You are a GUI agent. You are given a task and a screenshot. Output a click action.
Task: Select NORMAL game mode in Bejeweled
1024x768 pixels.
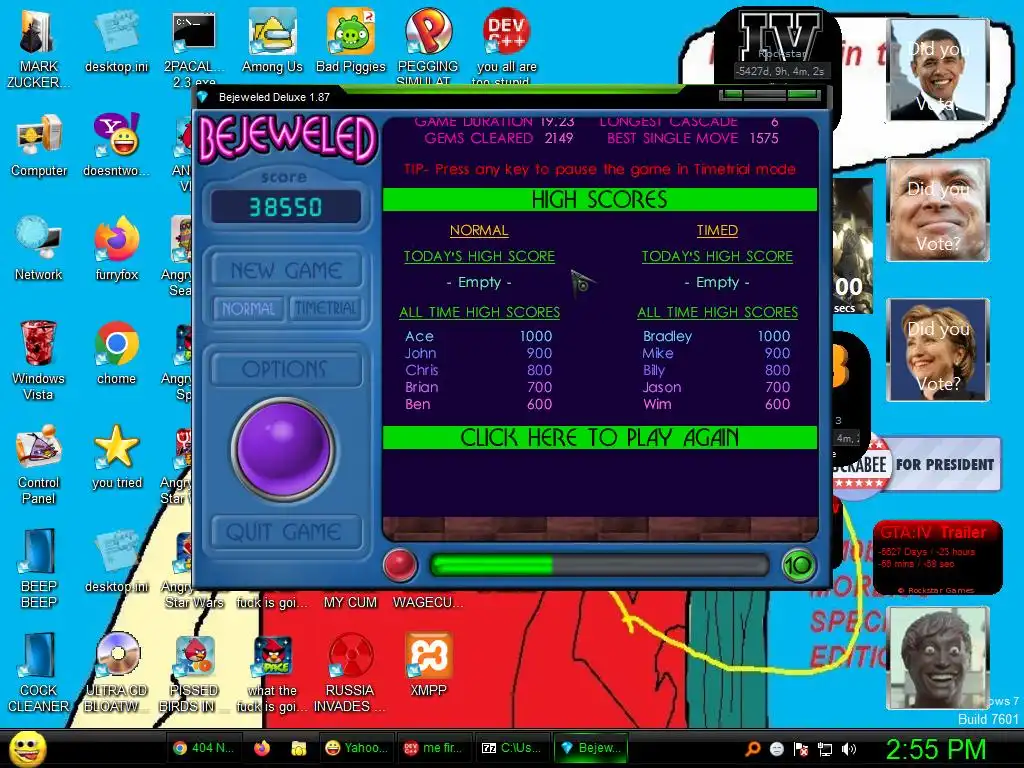click(248, 309)
